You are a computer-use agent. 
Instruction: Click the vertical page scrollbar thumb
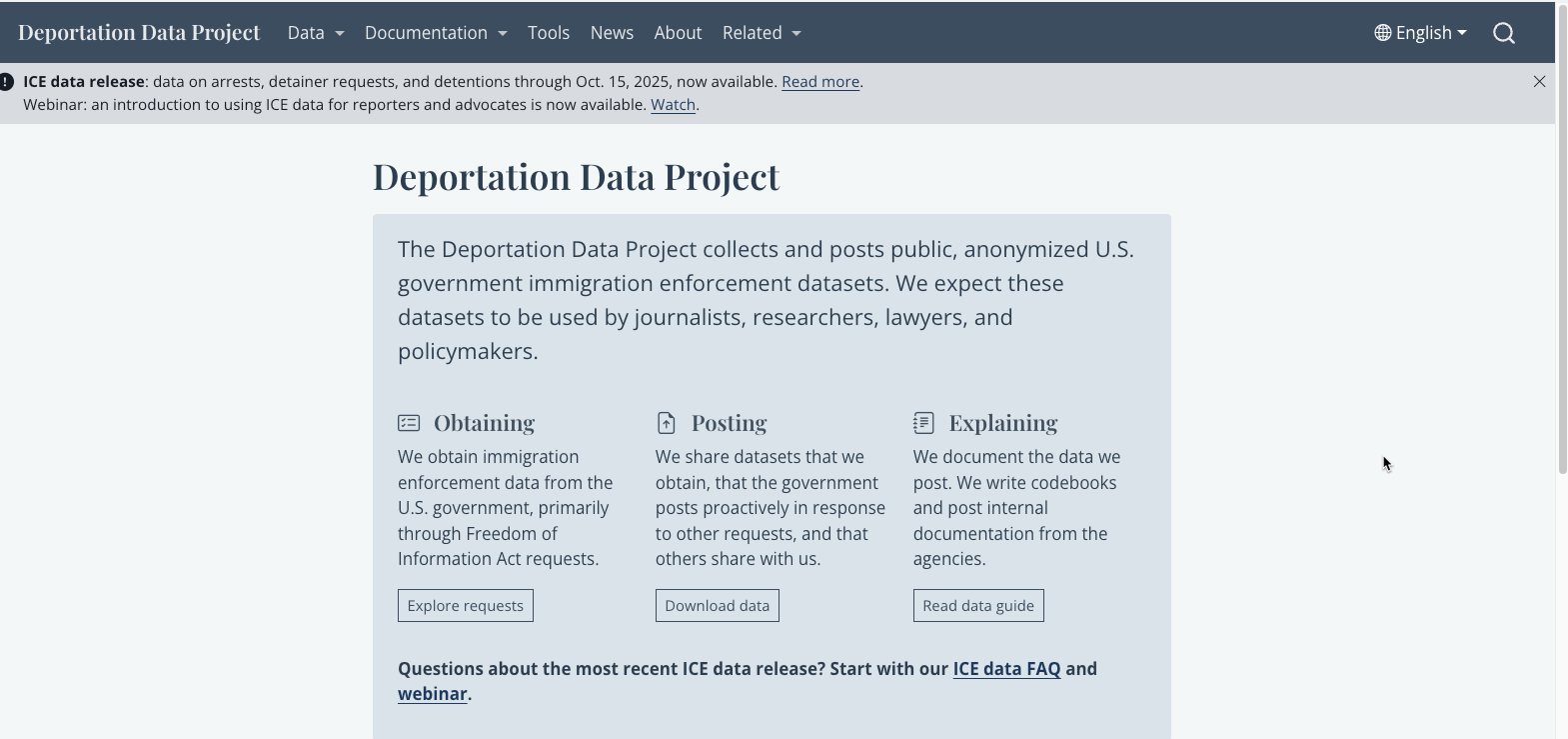pos(1562,240)
